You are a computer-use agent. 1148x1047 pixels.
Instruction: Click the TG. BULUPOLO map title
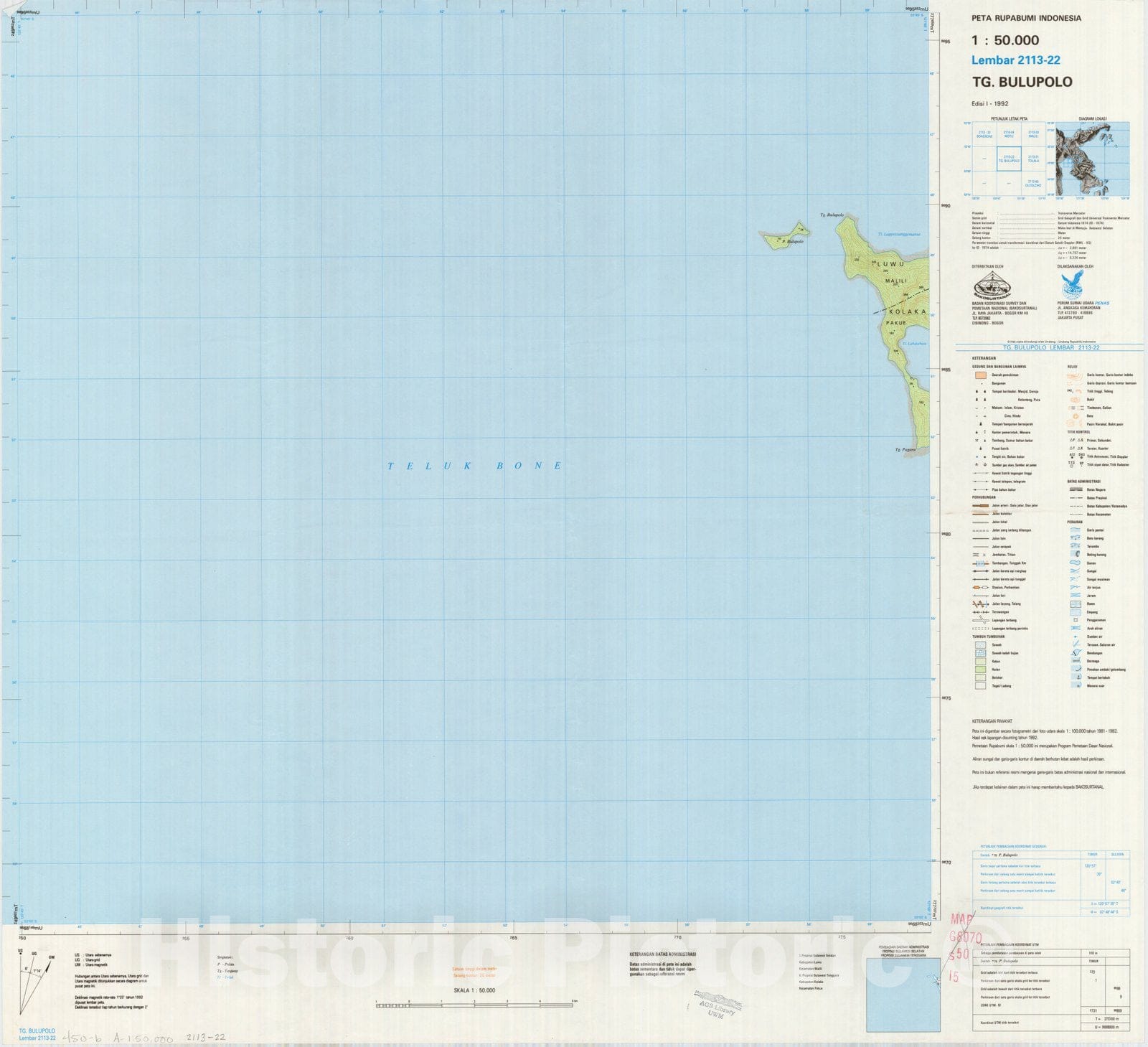point(1022,82)
